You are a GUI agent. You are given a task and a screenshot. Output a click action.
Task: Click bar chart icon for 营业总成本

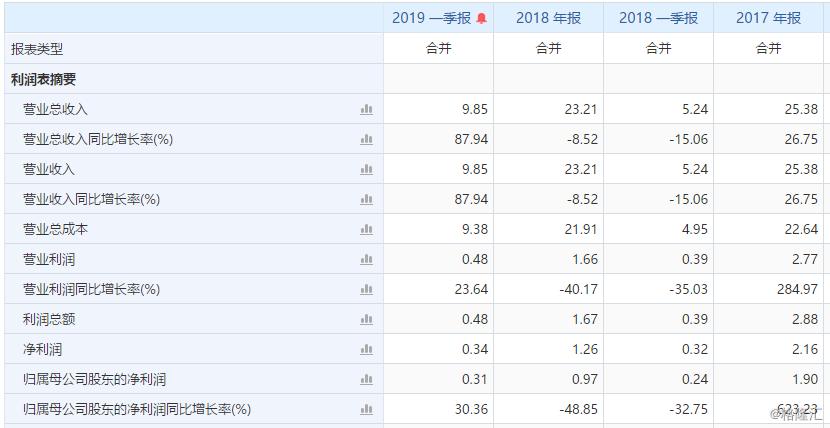[x=366, y=229]
